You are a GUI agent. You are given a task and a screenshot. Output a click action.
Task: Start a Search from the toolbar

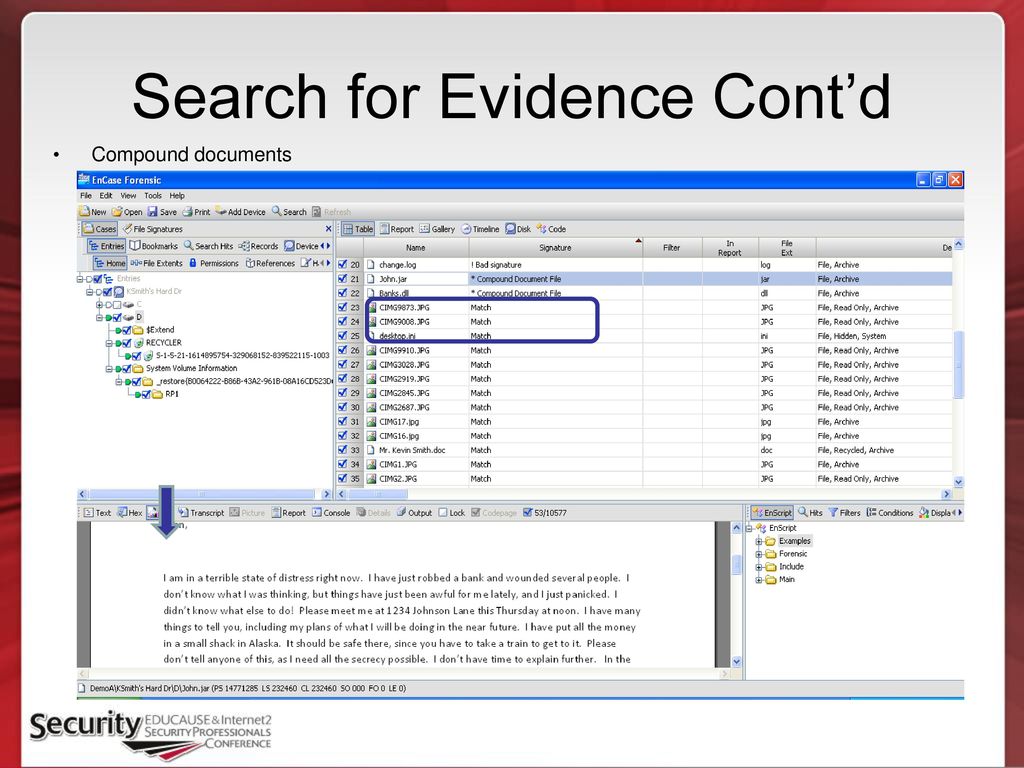tap(289, 212)
